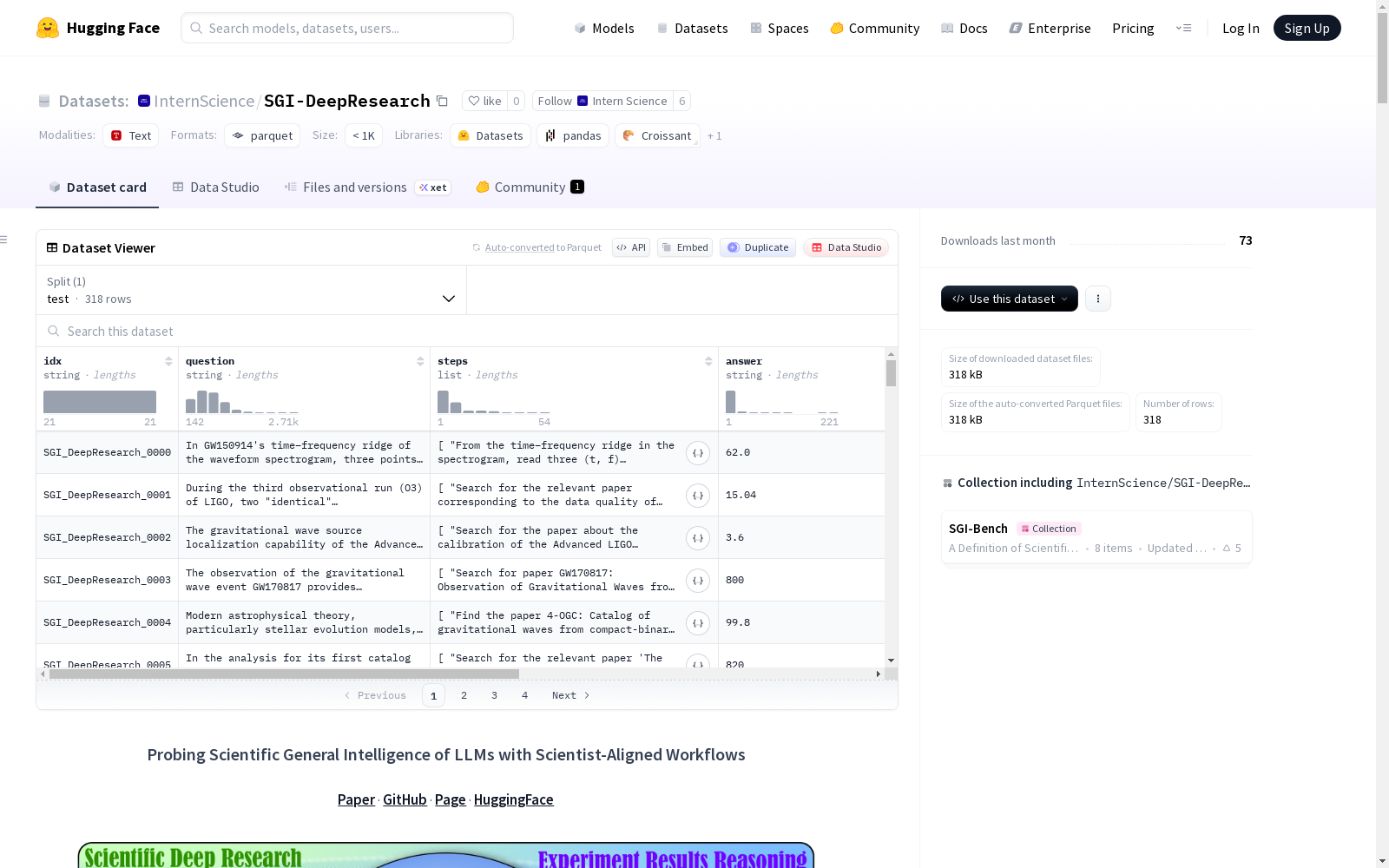This screenshot has height=868, width=1389.
Task: Open Data Studio from viewer header
Action: click(x=846, y=247)
